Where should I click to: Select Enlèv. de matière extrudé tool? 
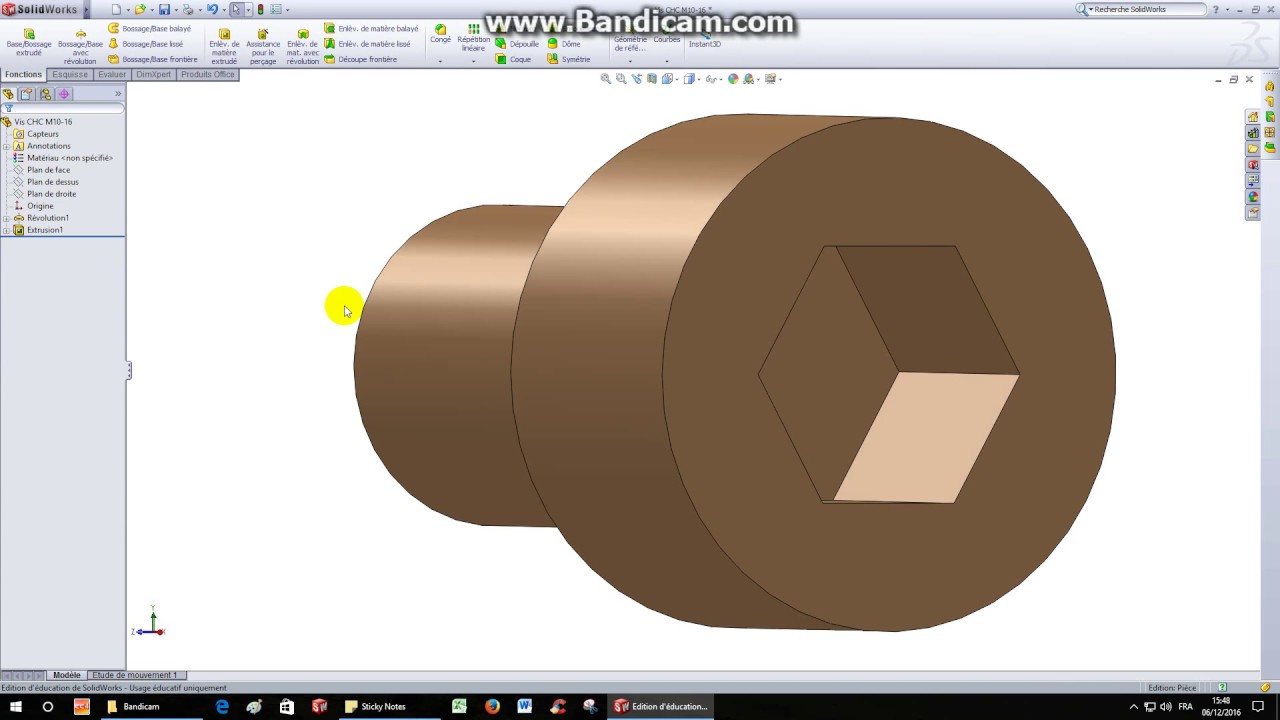(x=224, y=47)
